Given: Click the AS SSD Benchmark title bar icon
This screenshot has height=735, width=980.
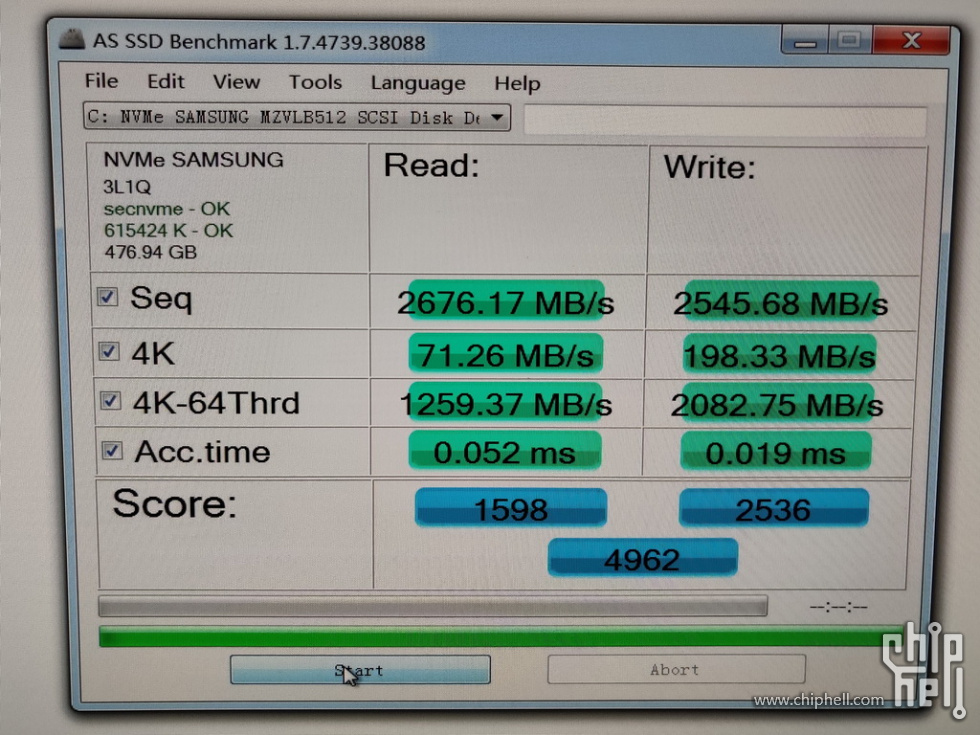Looking at the screenshot, I should pyautogui.click(x=72, y=39).
